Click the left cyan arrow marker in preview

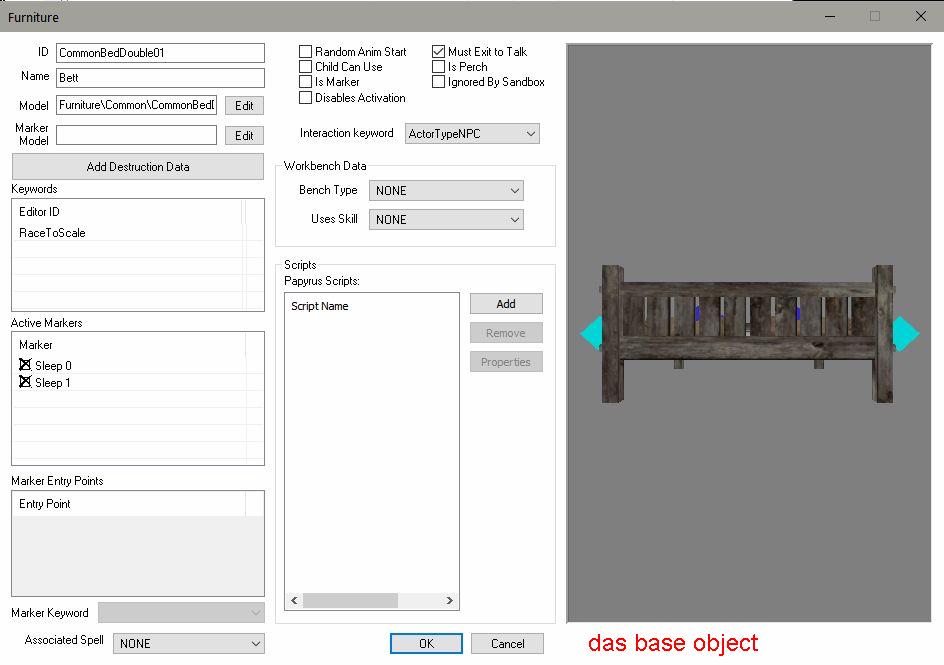pos(592,333)
